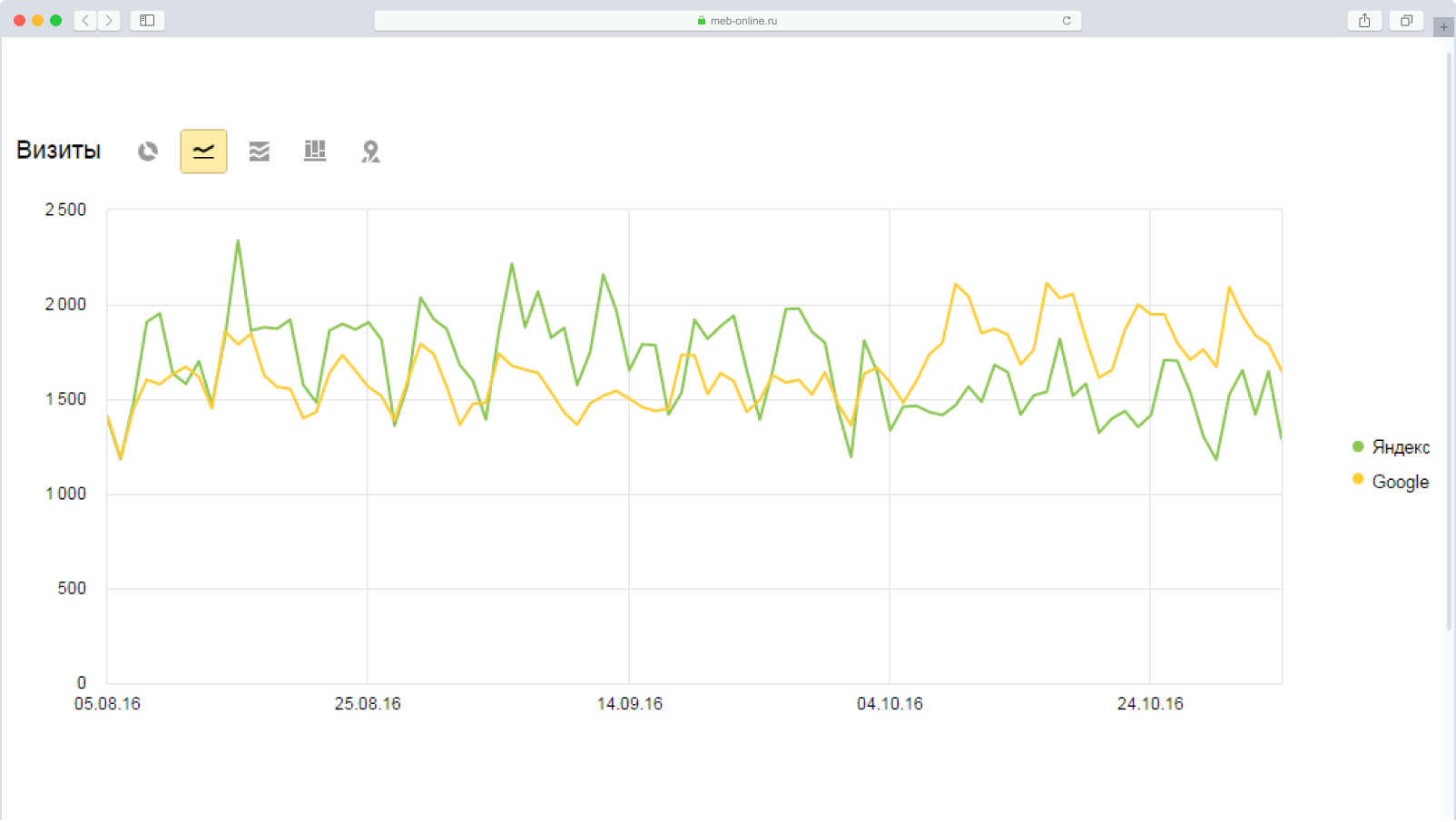Toggle the Яндекс series in legend
The height and width of the screenshot is (822, 1456).
[x=1400, y=447]
